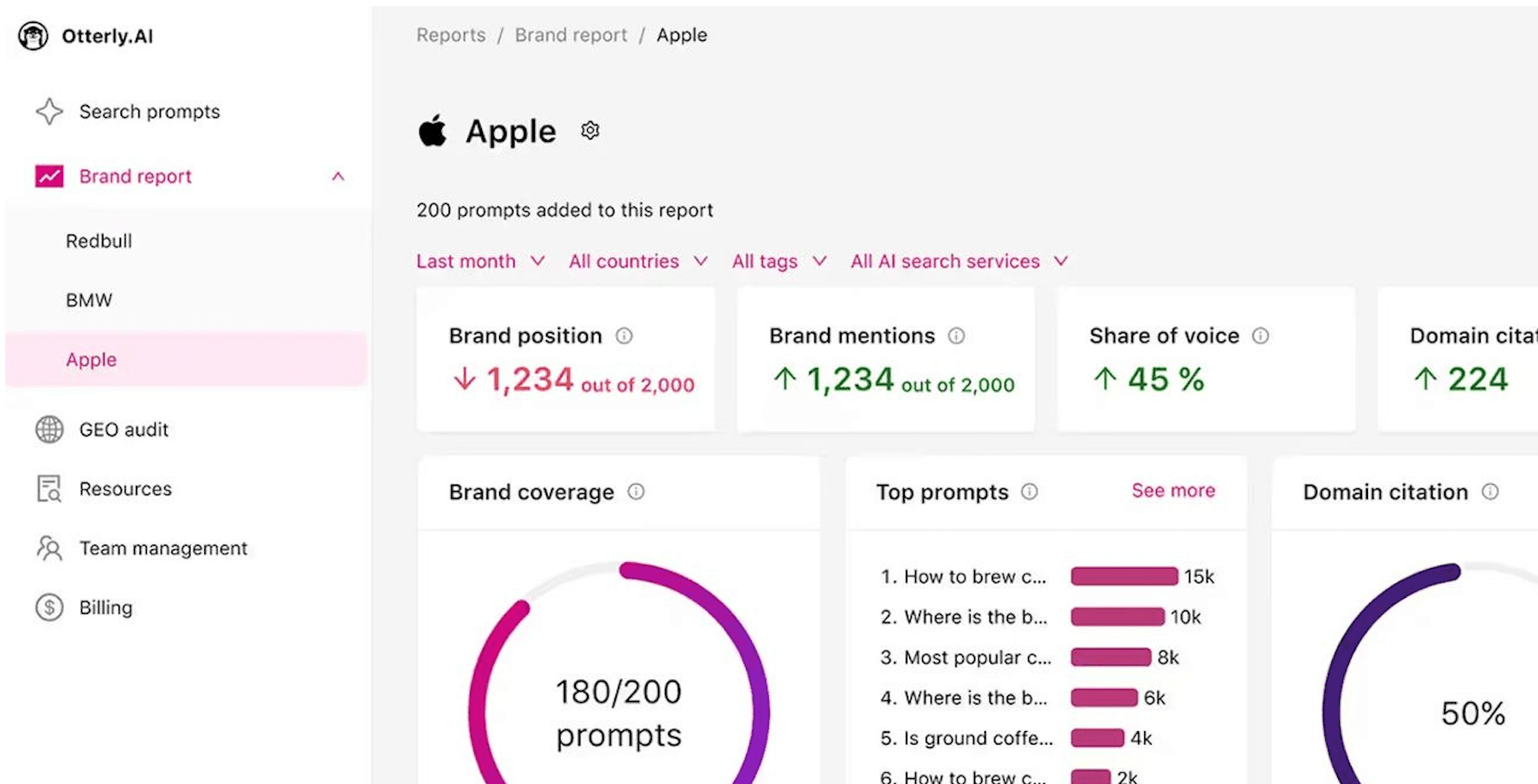The height and width of the screenshot is (784, 1538).
Task: Open Apple report settings gear
Action: click(590, 131)
